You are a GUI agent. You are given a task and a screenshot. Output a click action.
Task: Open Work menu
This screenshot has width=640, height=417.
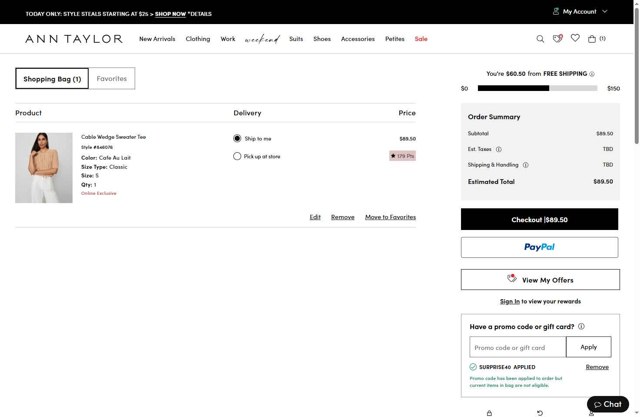pos(228,39)
